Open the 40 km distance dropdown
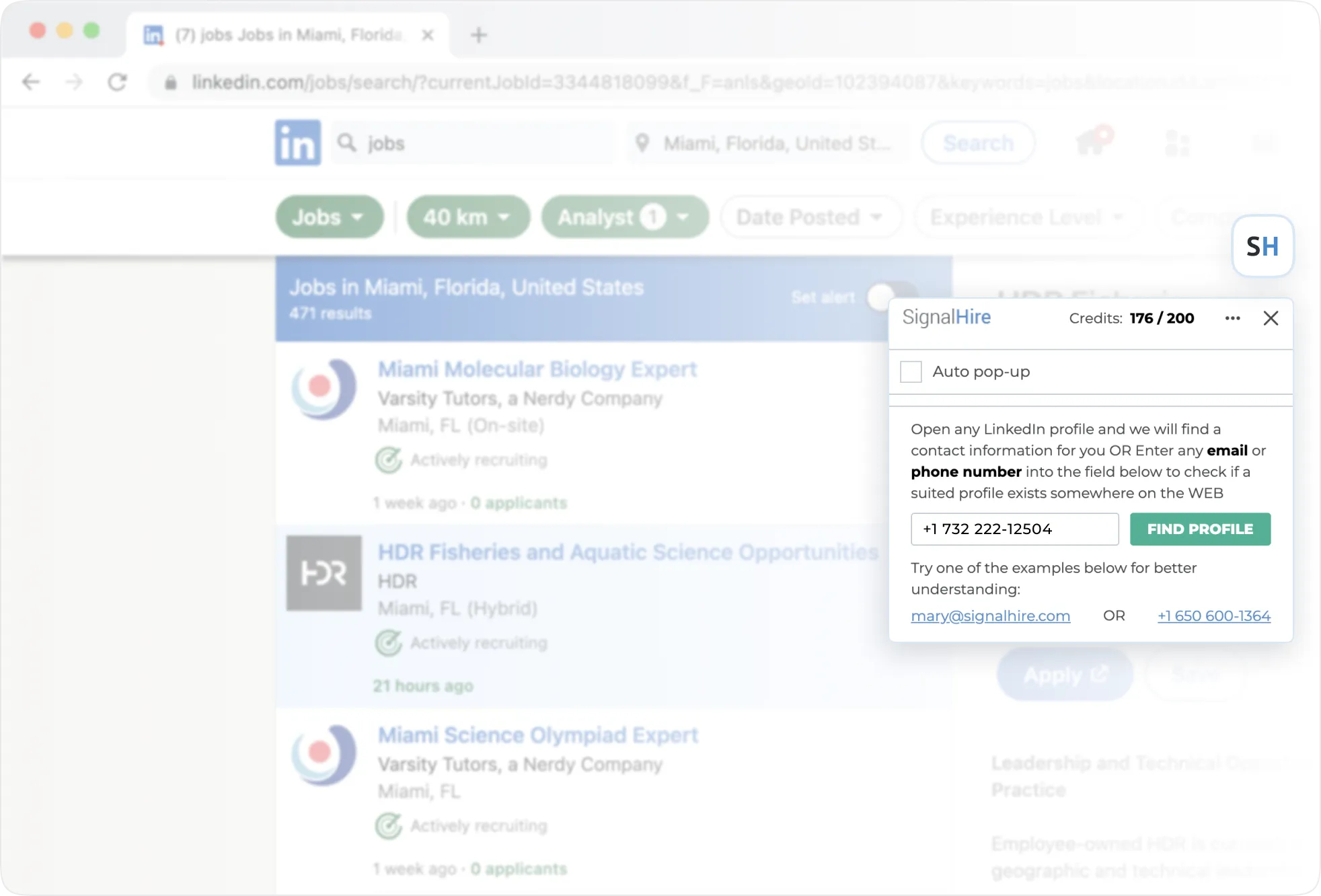This screenshot has height=896, width=1321. point(467,217)
